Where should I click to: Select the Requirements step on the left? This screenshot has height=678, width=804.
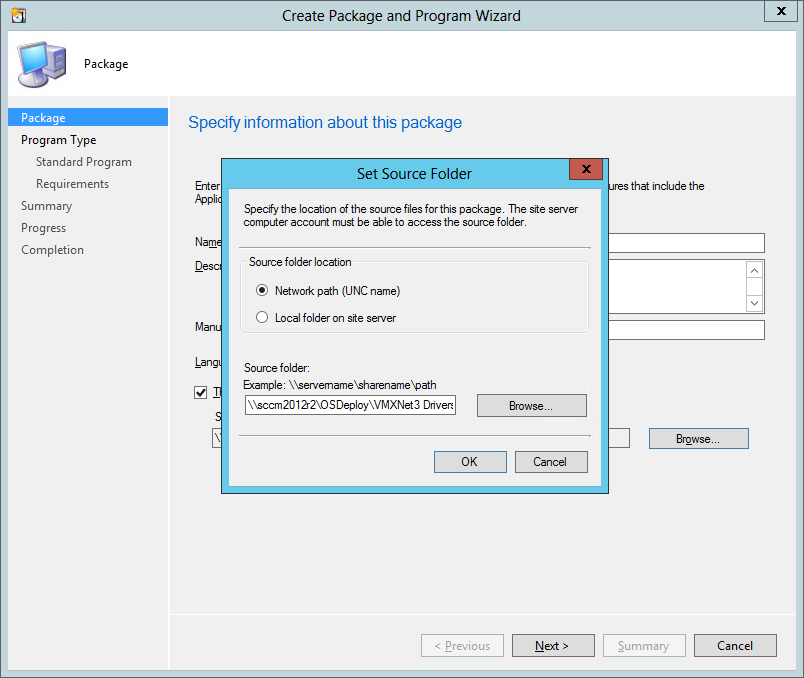tap(73, 183)
